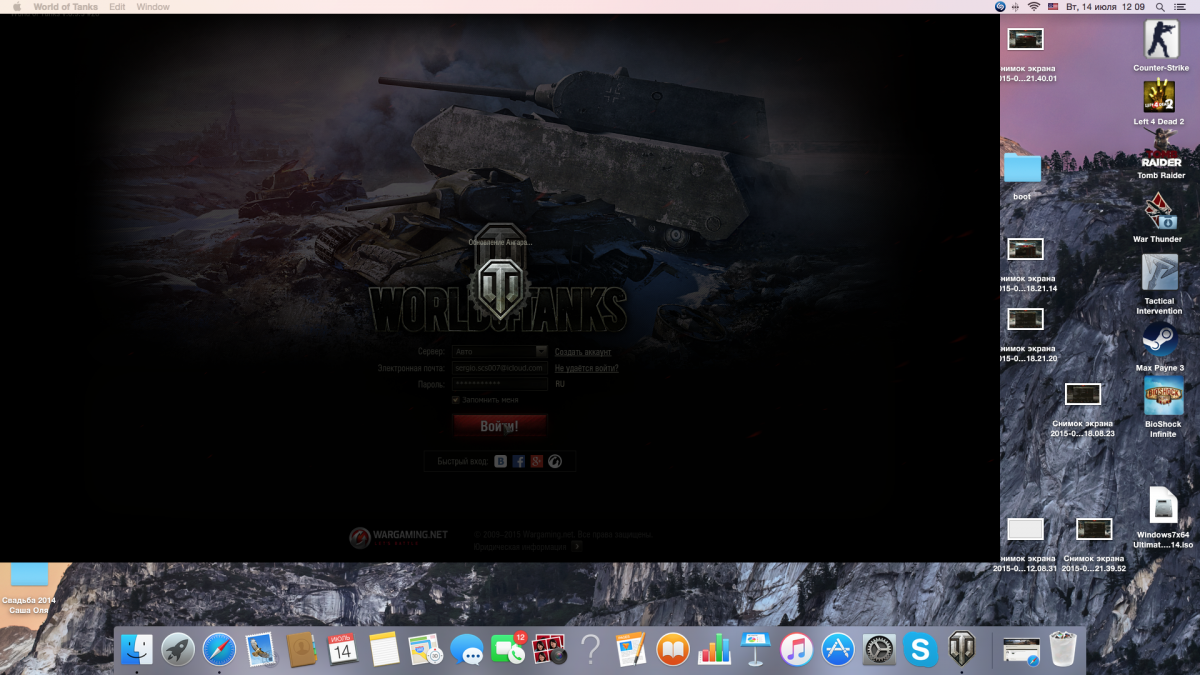Open Finder from the Dock
This screenshot has height=675, width=1200.
[137, 649]
